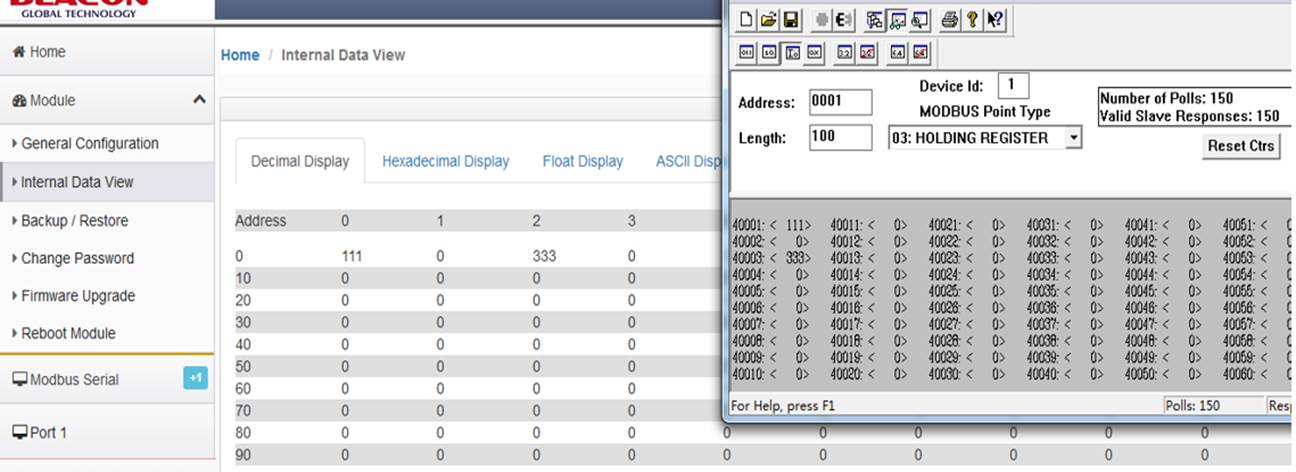Viewport: 1296px width, 472px height.
Task: Select Decimal Display tab
Action: 300,161
